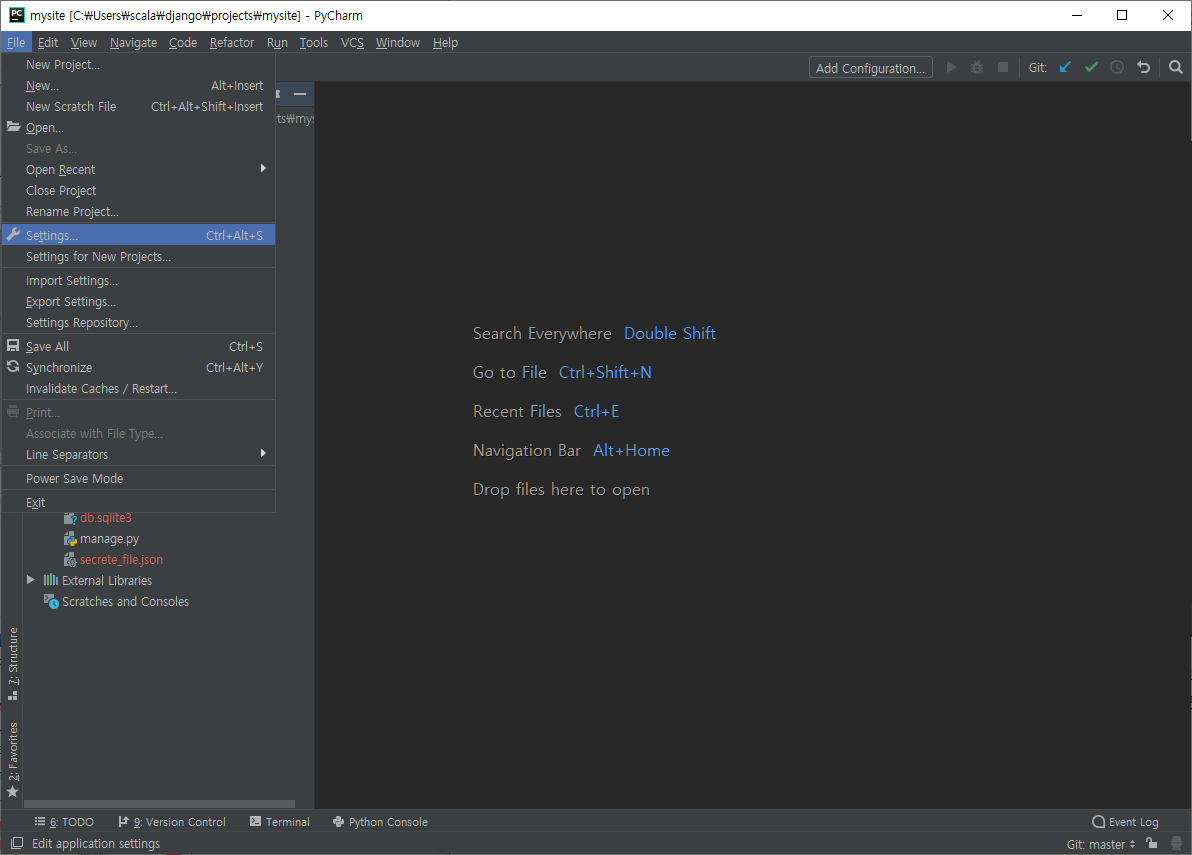Select New... menu entry
This screenshot has width=1192, height=855.
(138, 86)
